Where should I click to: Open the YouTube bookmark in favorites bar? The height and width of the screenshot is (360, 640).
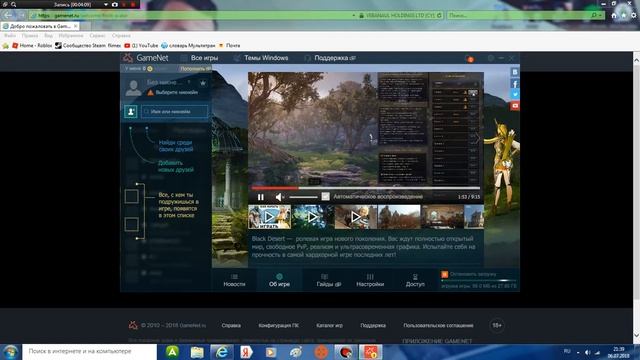141,46
